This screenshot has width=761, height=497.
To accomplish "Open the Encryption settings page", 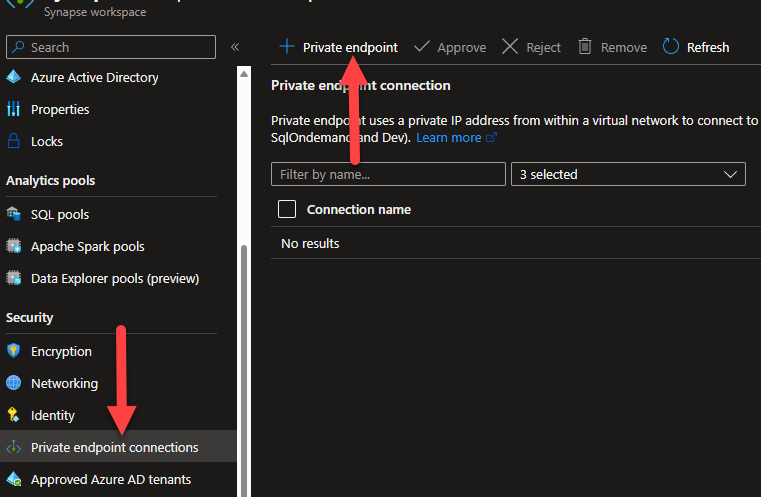I will click(61, 351).
